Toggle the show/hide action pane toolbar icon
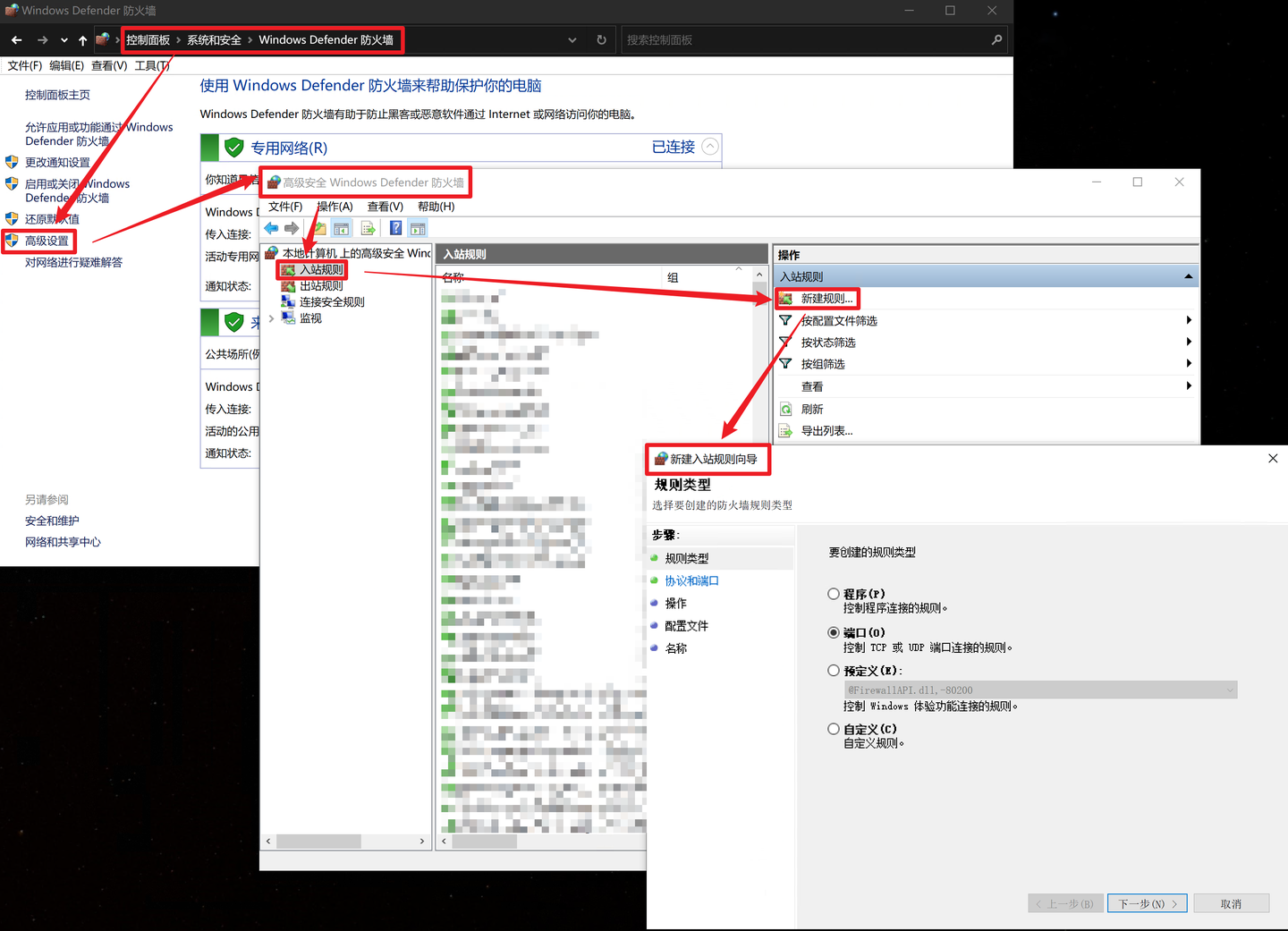This screenshot has width=1288, height=931. [418, 228]
